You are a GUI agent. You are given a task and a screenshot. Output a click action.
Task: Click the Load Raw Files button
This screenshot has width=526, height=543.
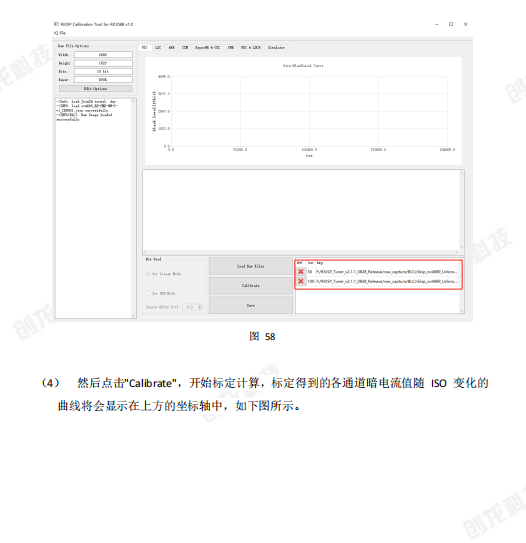point(251,266)
